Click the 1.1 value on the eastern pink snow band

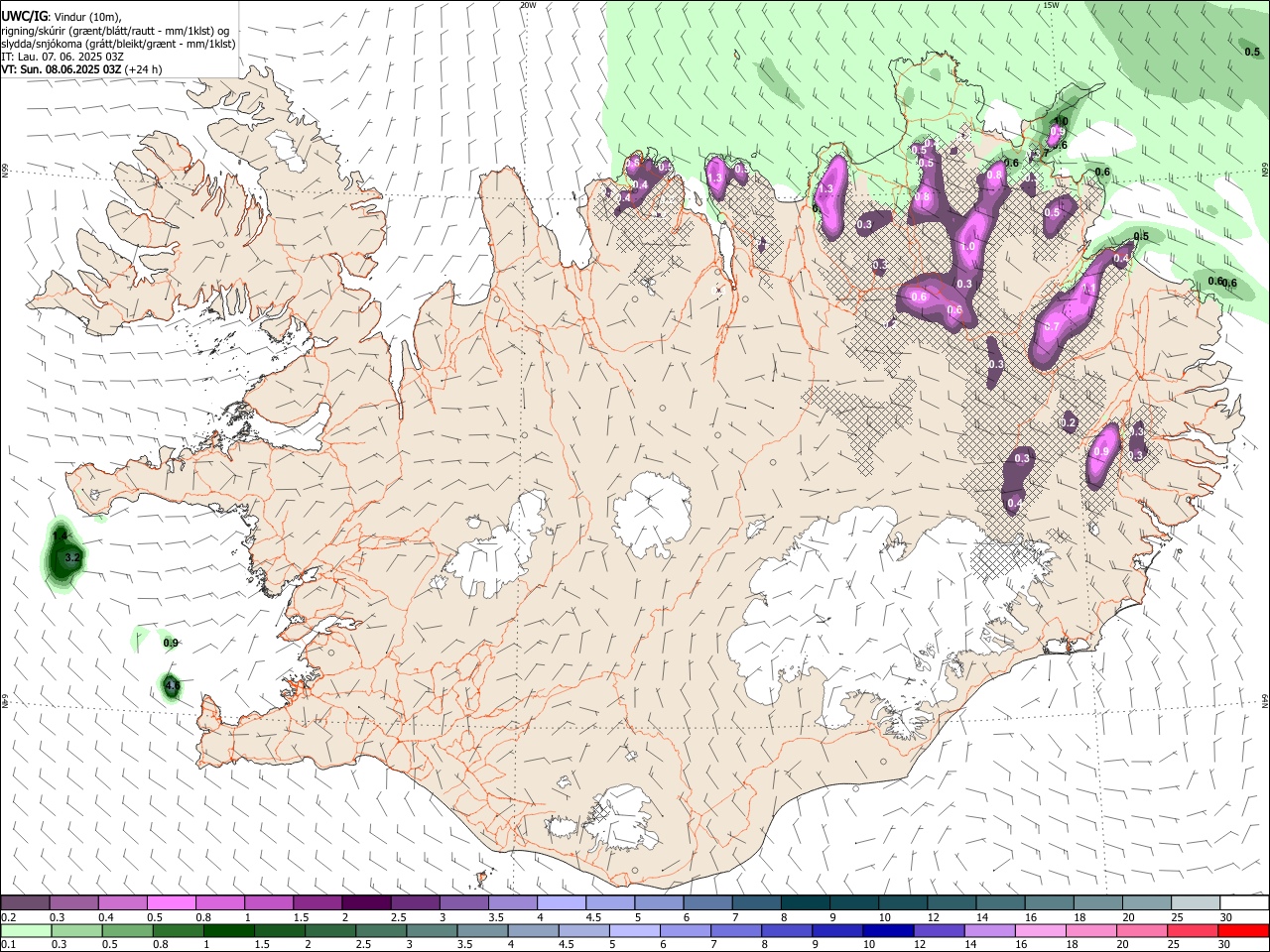click(x=1088, y=289)
